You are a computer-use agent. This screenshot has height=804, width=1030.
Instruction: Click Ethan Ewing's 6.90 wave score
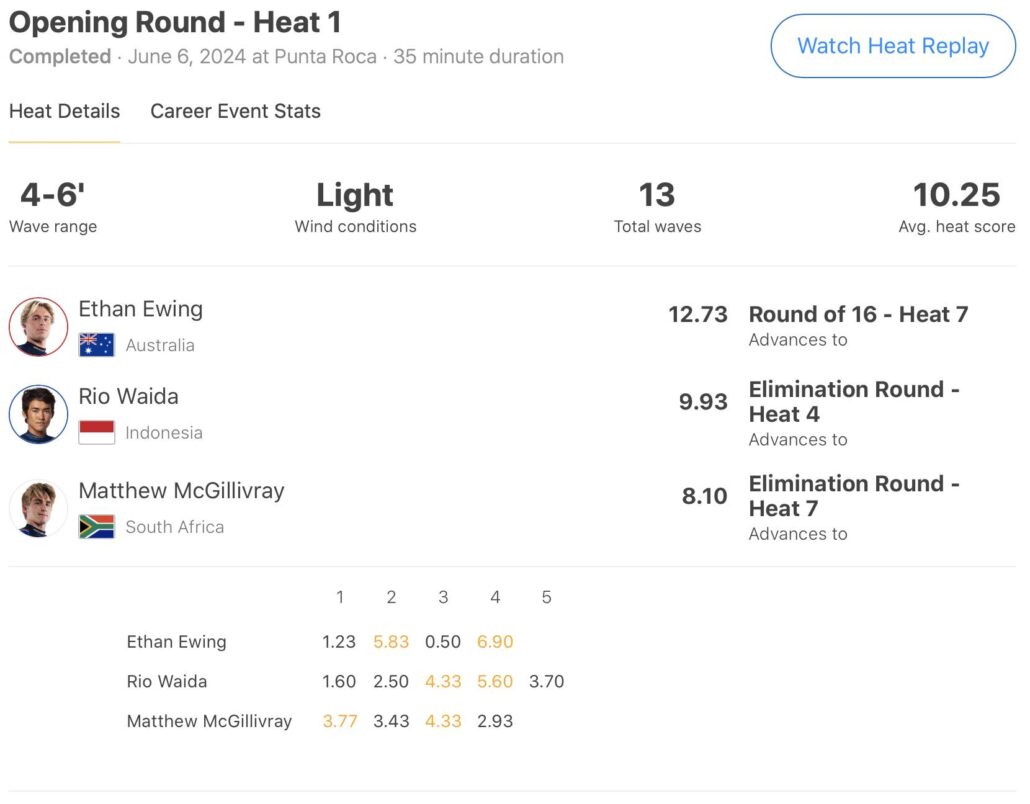[x=495, y=642]
